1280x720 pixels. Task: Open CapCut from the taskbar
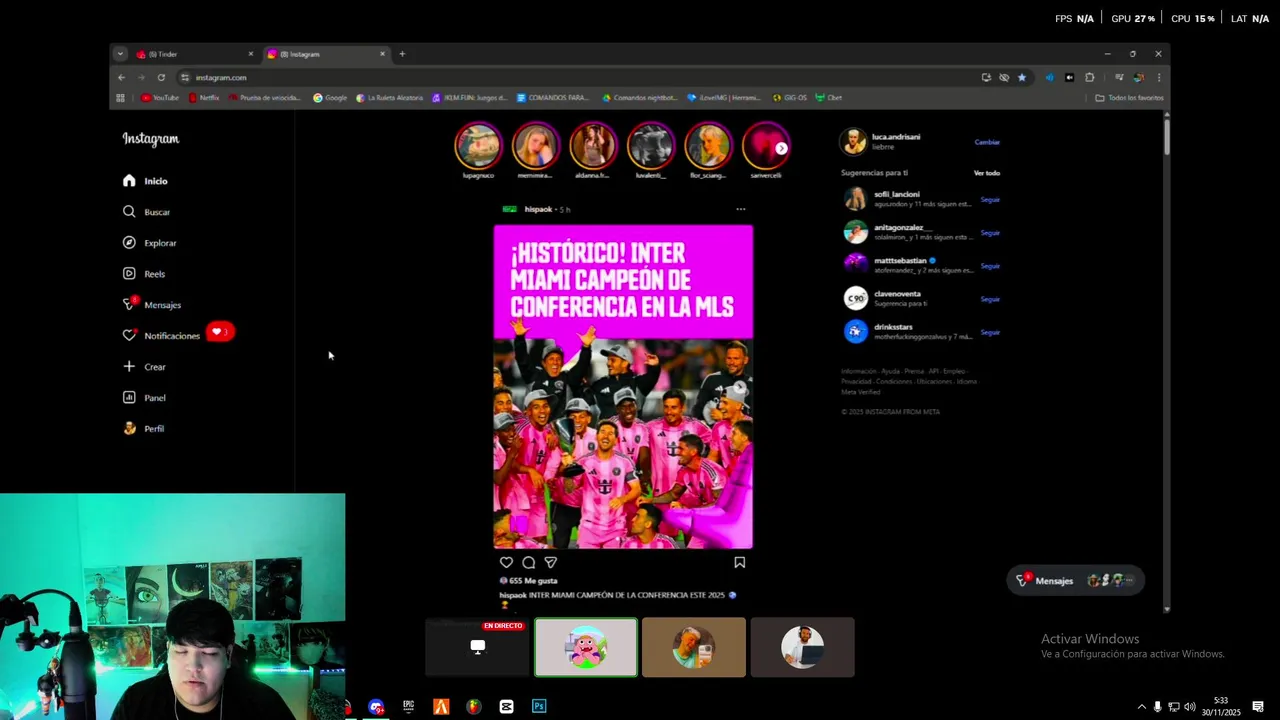506,706
